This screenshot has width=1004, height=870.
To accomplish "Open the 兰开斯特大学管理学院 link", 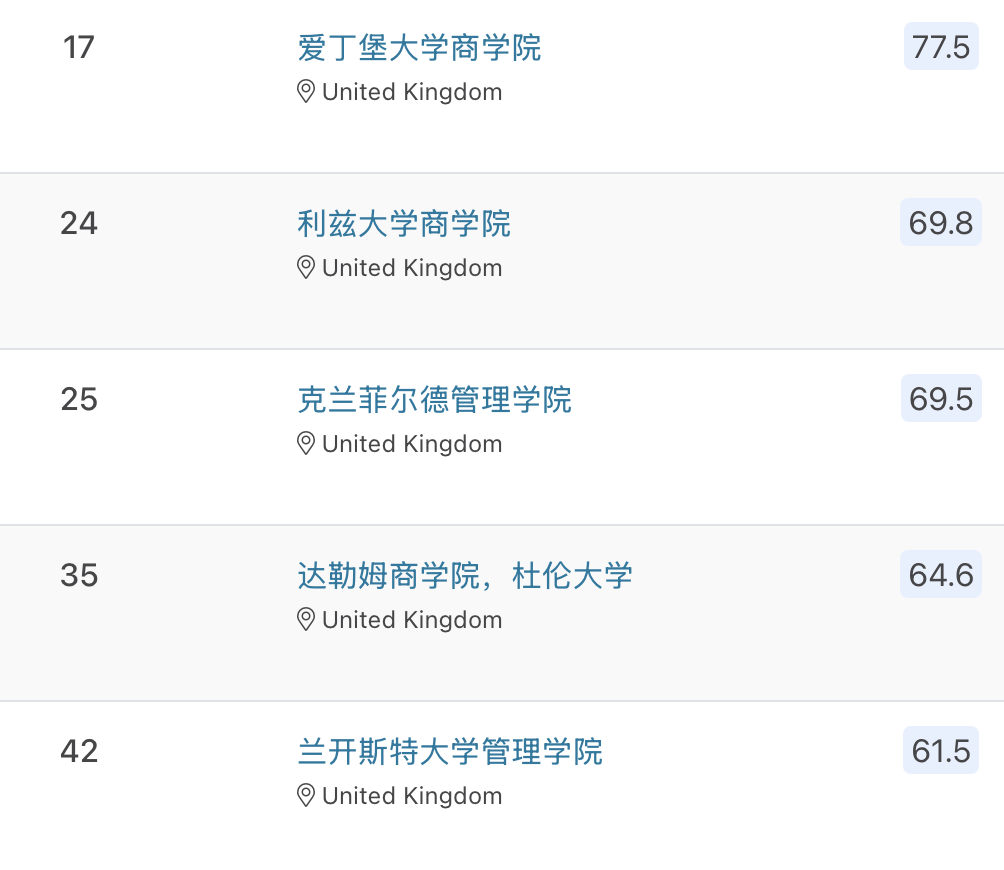I will pyautogui.click(x=450, y=751).
